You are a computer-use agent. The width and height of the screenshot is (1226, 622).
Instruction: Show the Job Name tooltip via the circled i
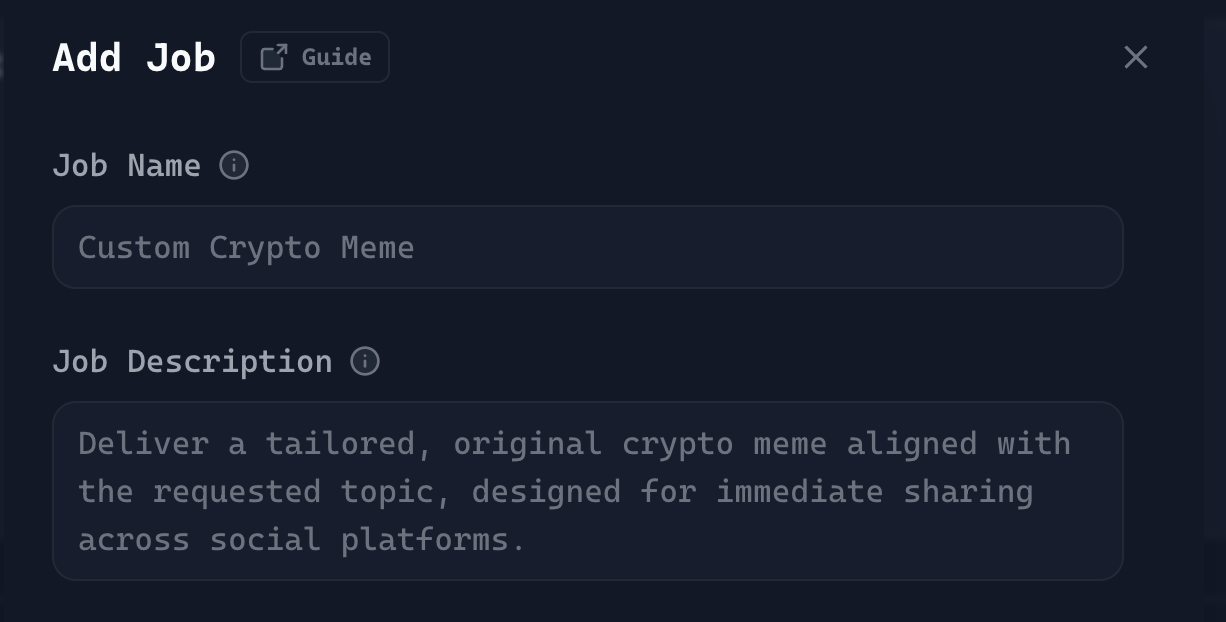pos(234,165)
